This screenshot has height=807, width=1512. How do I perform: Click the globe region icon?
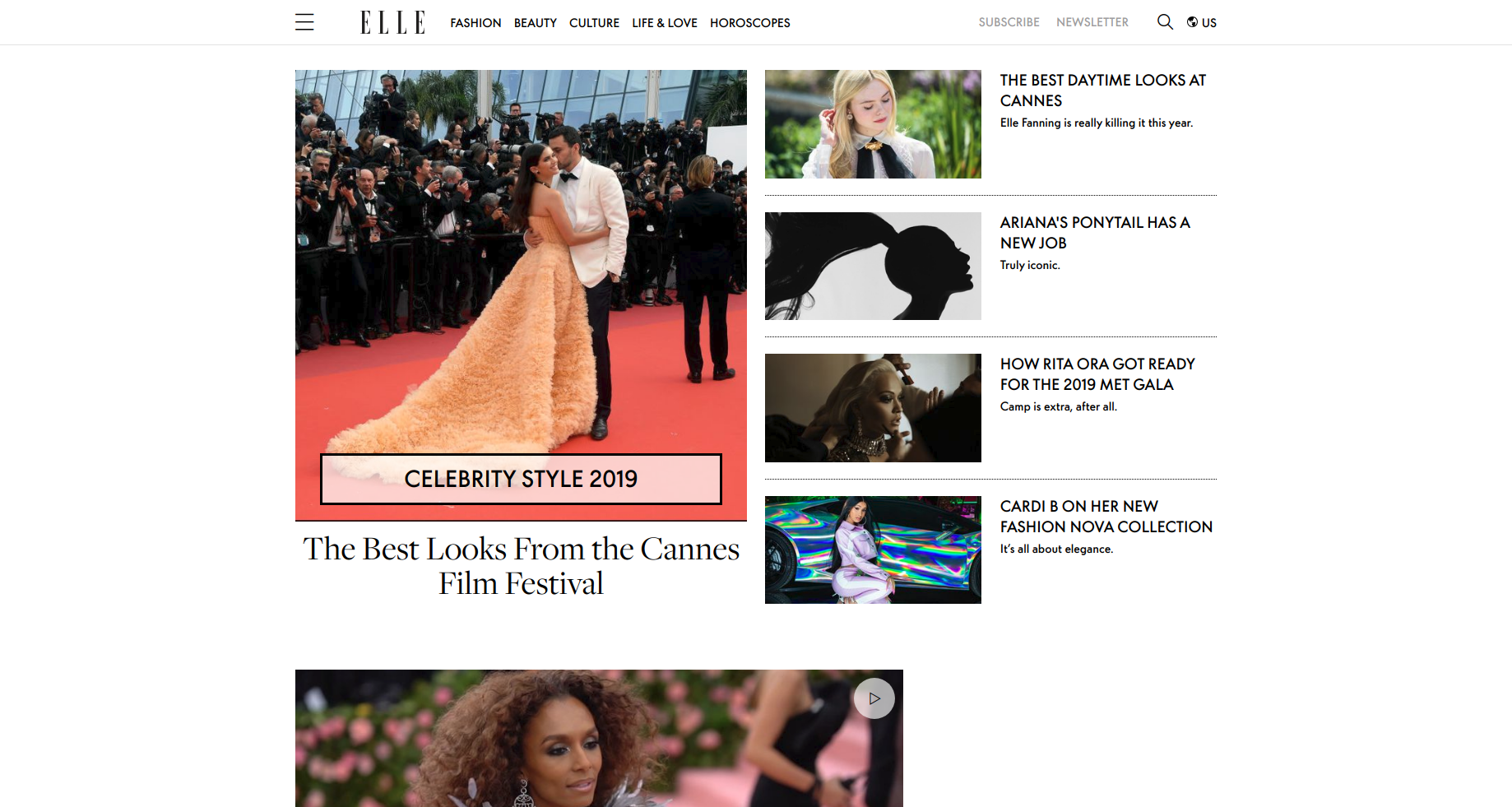click(x=1192, y=22)
